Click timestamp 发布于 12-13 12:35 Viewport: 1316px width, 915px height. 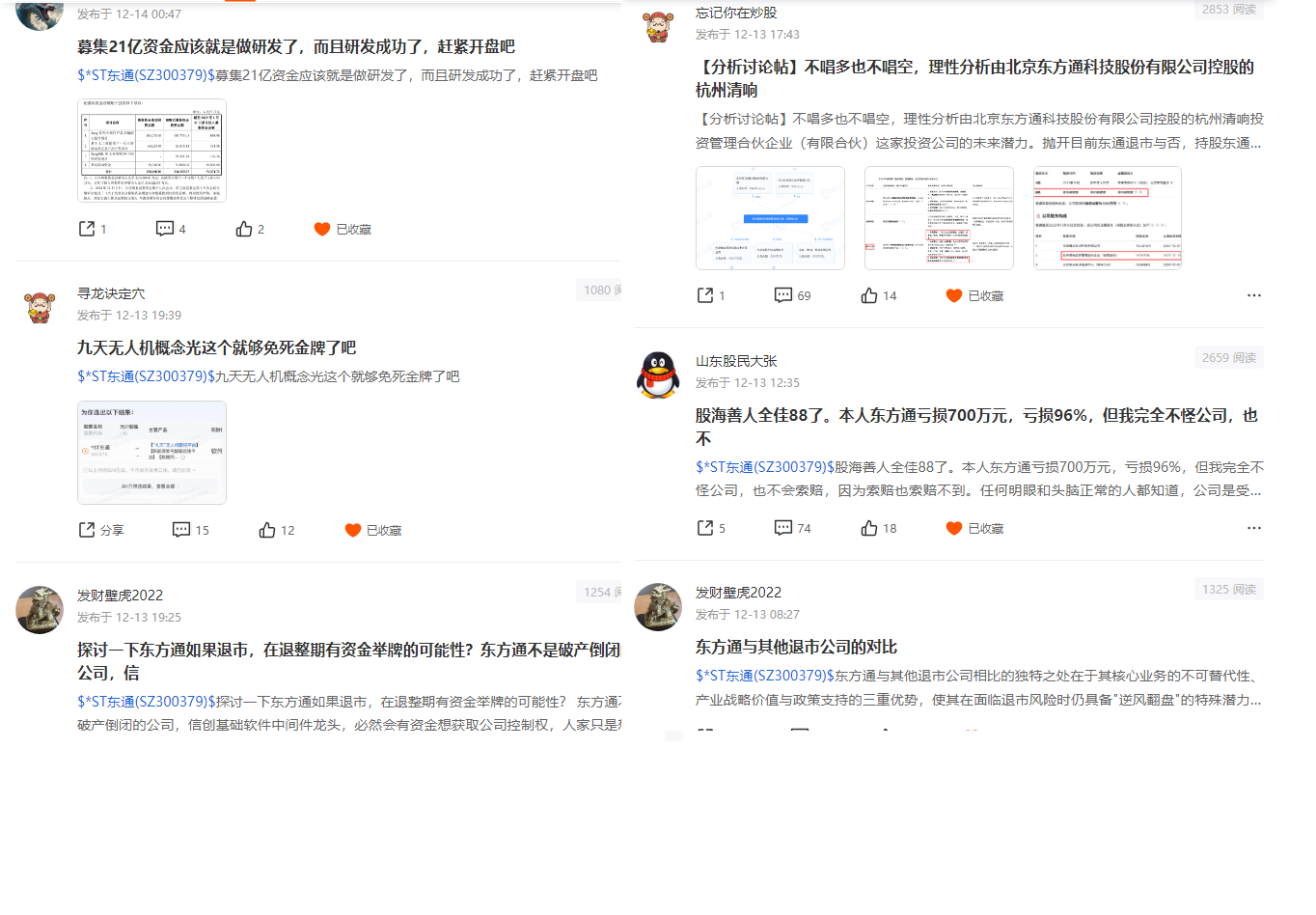[x=748, y=383]
